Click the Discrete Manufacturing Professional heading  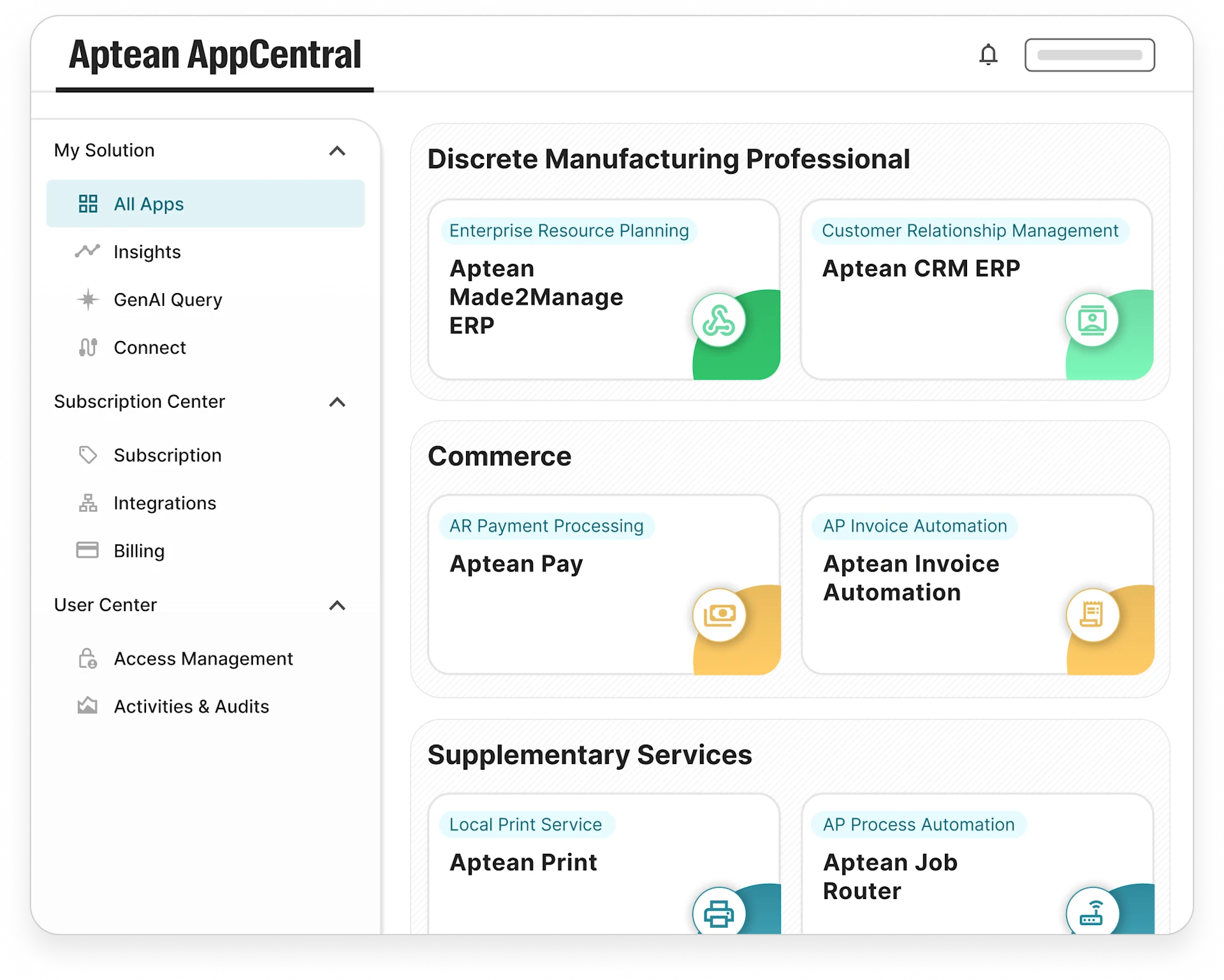[669, 159]
